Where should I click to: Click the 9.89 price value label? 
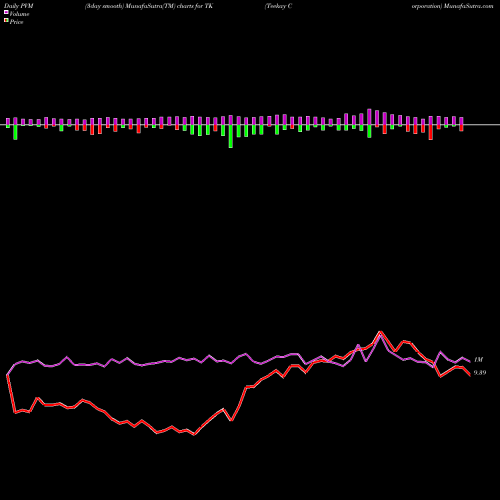480,373
